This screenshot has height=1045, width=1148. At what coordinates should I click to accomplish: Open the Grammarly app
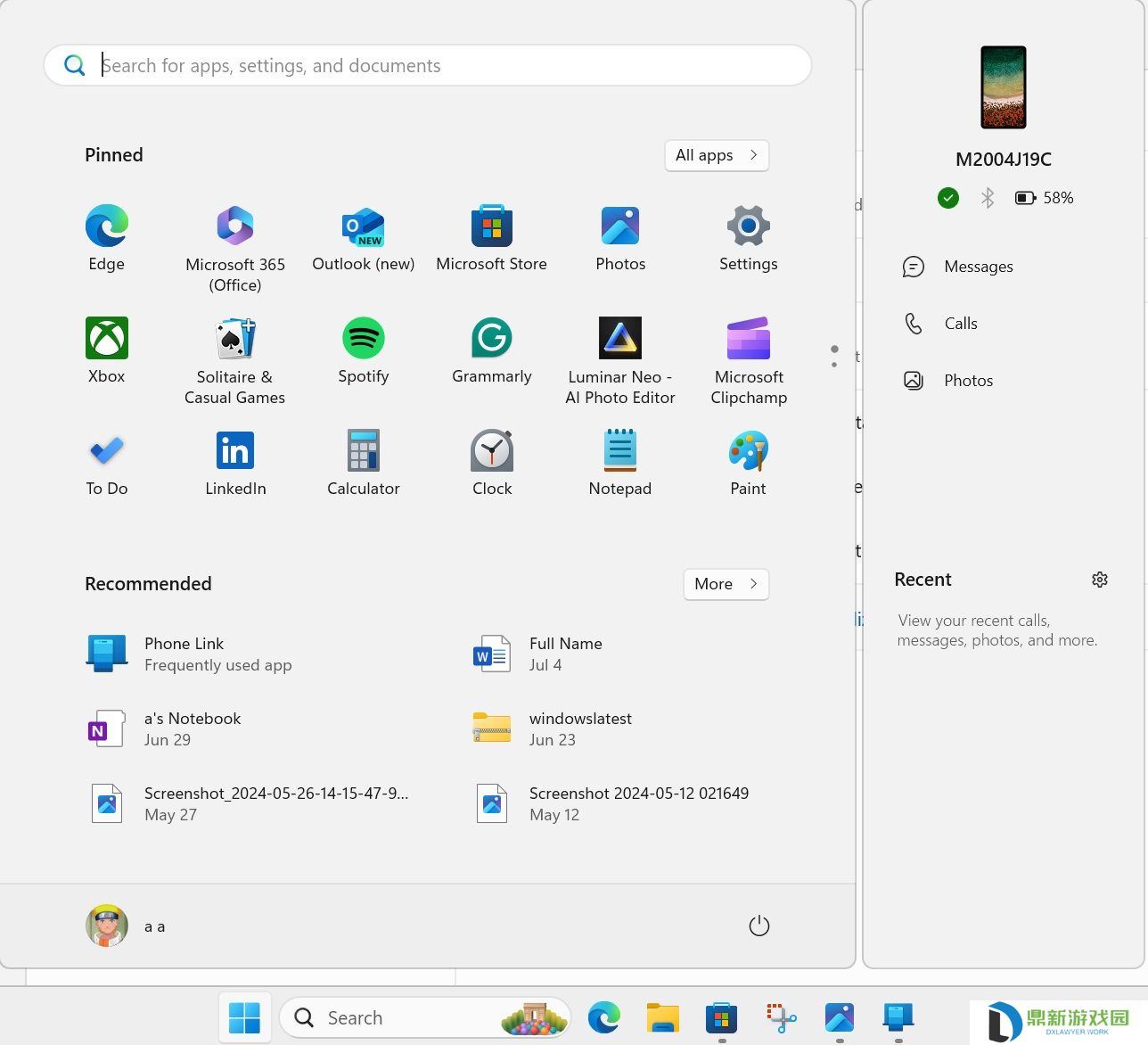click(x=492, y=350)
